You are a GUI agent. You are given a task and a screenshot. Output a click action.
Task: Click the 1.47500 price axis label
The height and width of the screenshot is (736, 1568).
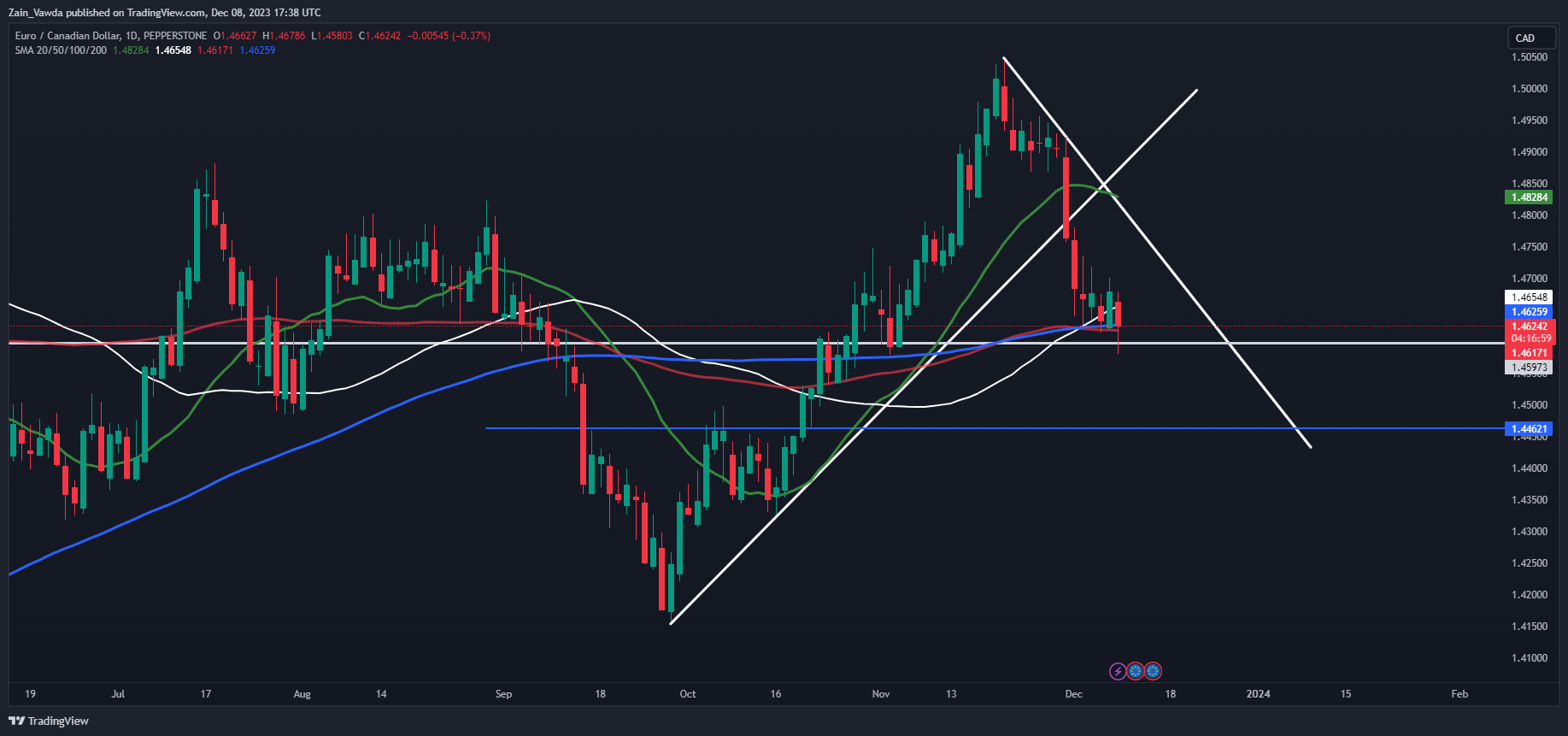tap(1530, 247)
